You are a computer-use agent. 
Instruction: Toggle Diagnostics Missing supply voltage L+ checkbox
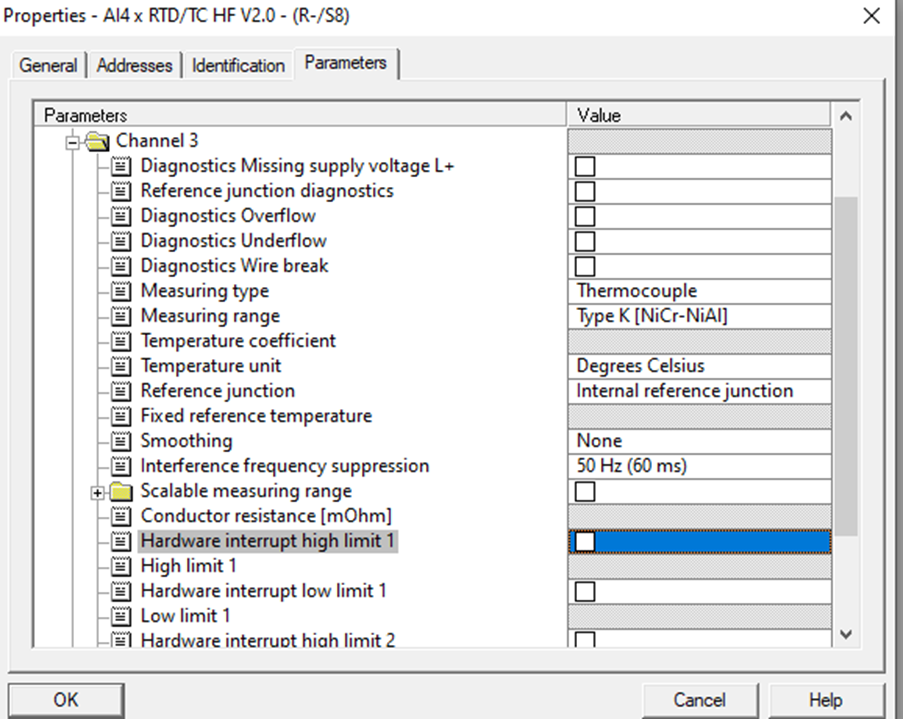click(585, 166)
